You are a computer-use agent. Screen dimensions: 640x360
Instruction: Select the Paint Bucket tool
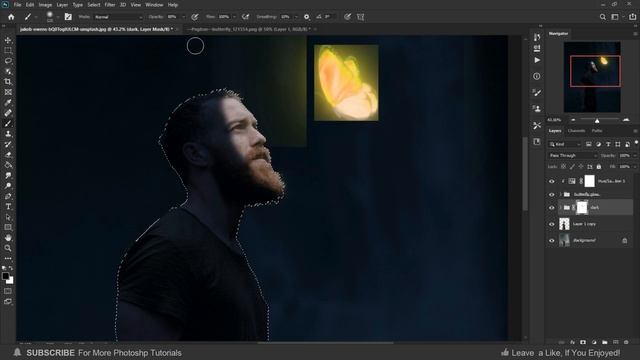8,165
